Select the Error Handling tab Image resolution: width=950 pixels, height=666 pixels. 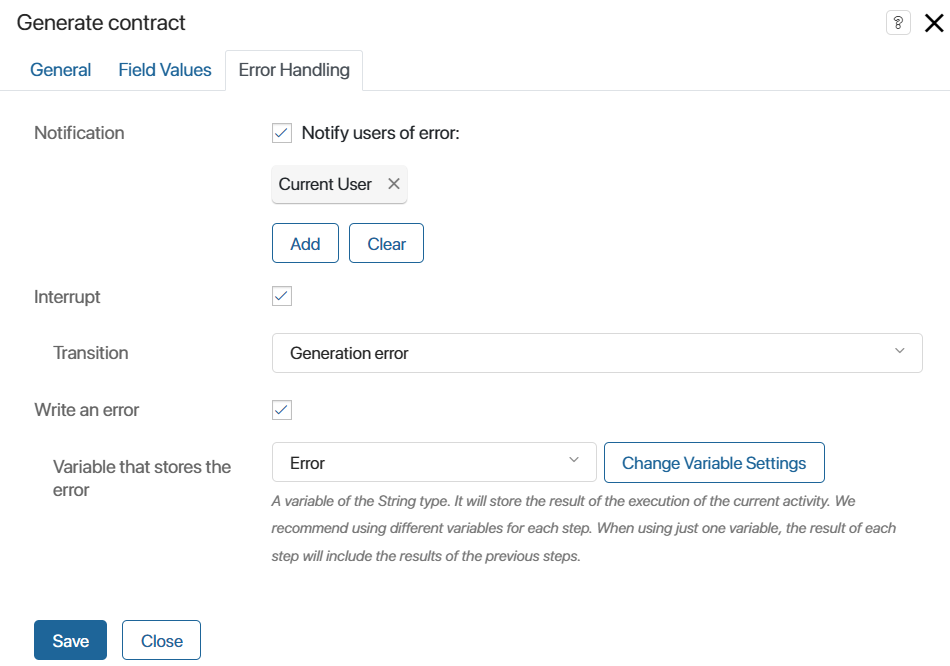294,70
